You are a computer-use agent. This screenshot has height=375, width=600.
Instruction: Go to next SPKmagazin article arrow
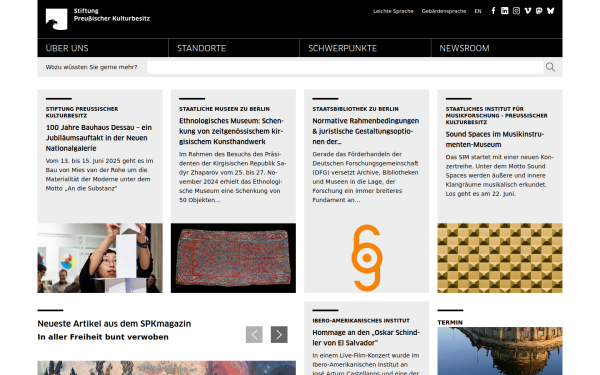279,334
